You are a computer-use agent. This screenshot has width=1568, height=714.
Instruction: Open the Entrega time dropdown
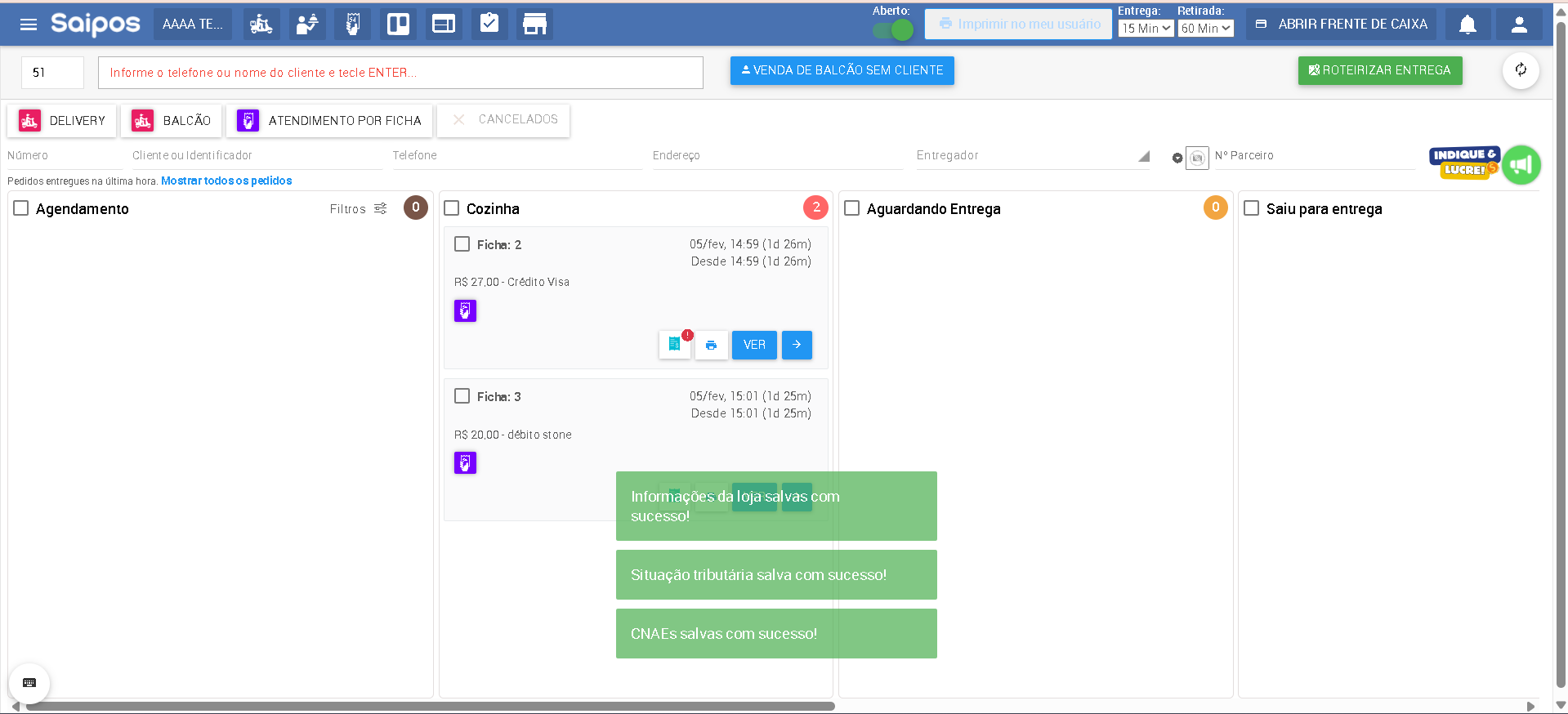[x=1146, y=29]
